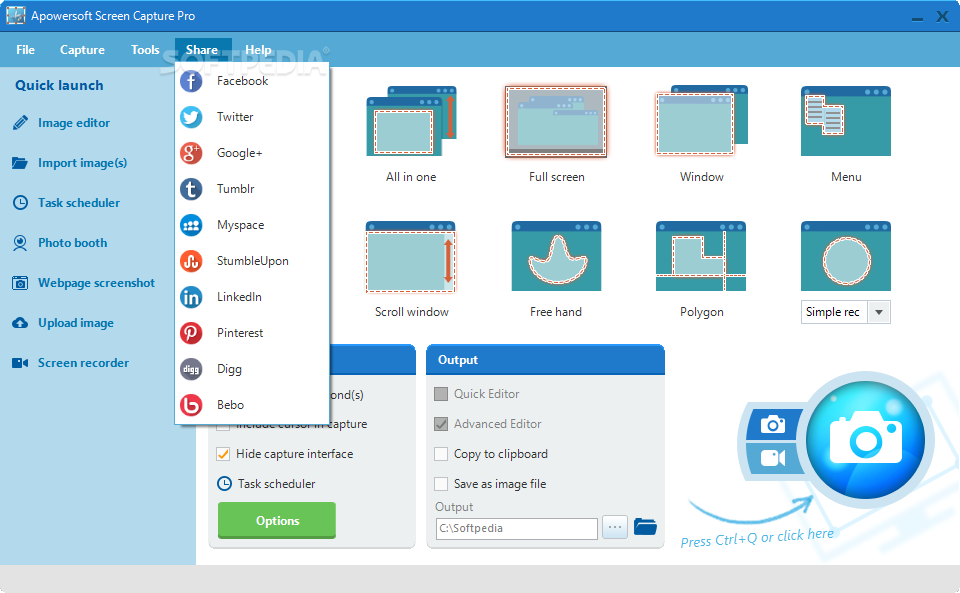Click Press Ctrl+Q or click here text
This screenshot has width=960, height=593.
(x=757, y=537)
